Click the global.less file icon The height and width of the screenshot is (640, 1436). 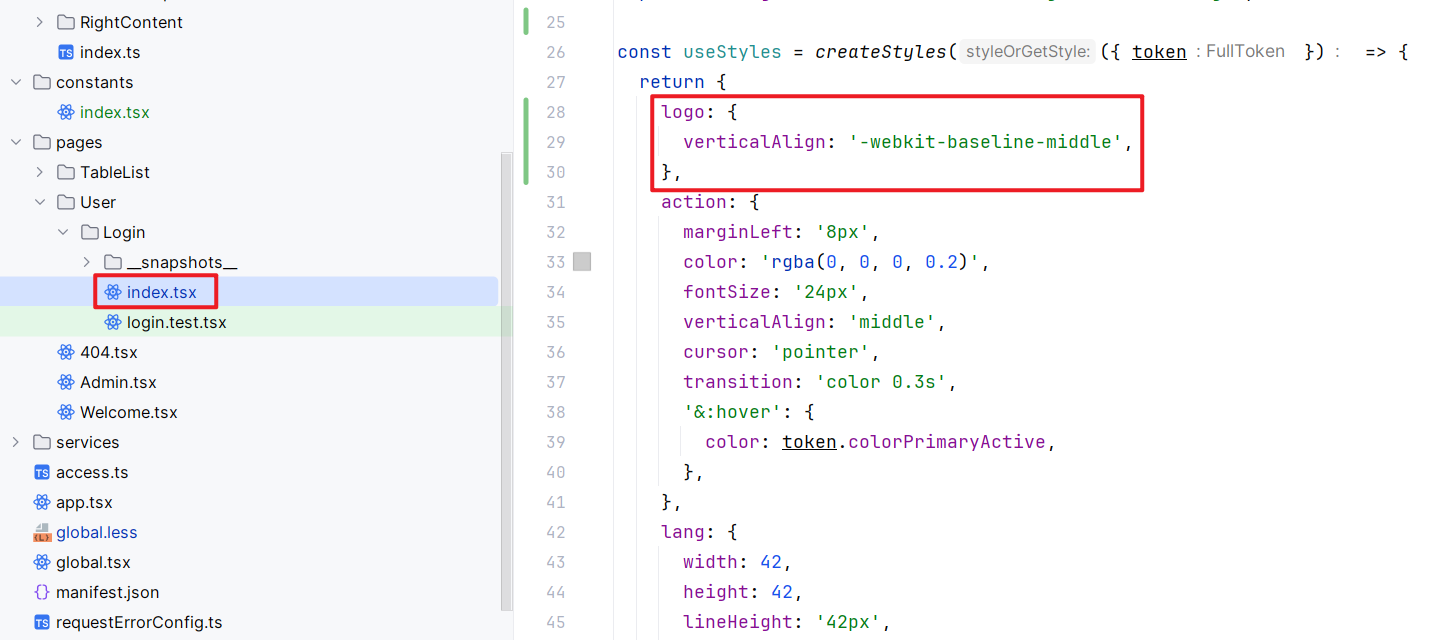42,532
